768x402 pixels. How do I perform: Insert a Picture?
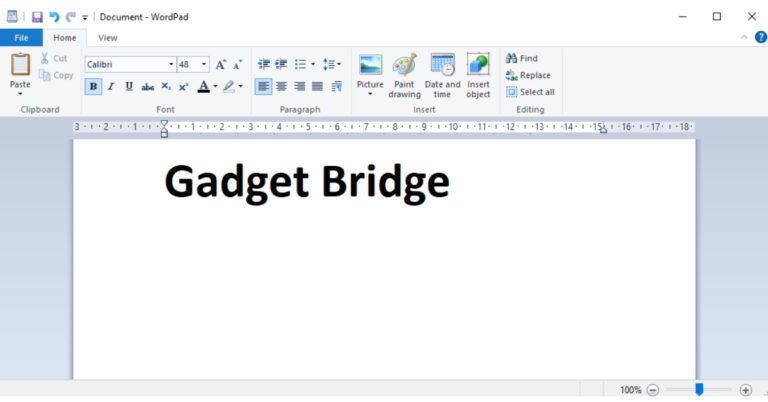(x=370, y=71)
